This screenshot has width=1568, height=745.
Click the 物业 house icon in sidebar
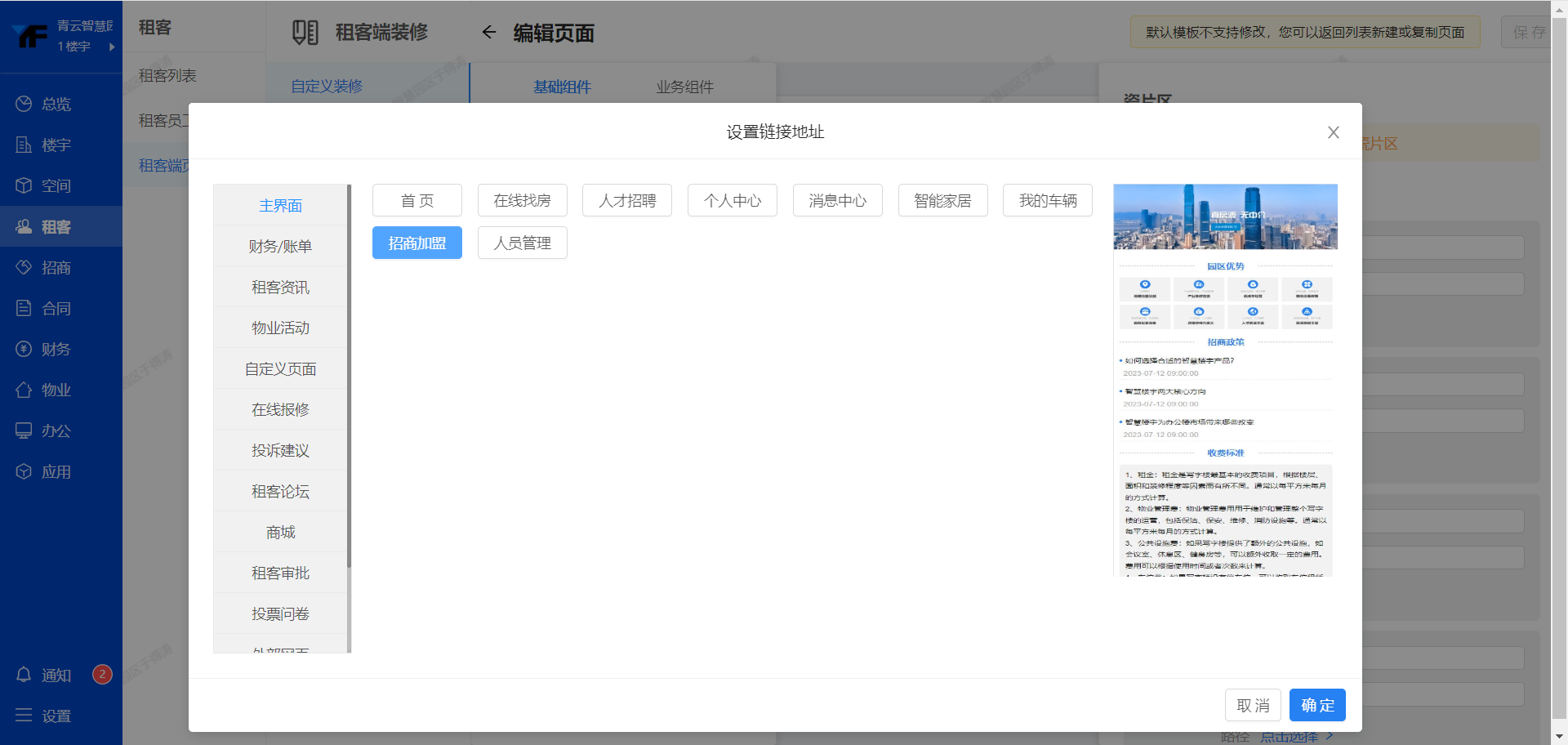tap(24, 390)
